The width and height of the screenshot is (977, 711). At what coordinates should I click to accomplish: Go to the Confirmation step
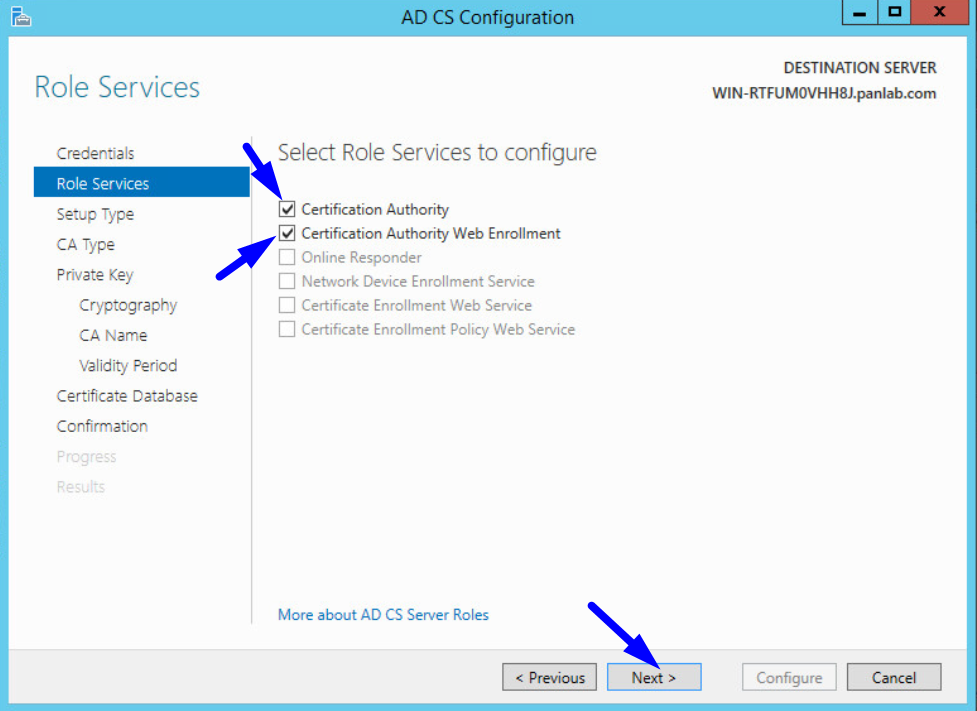(x=102, y=426)
